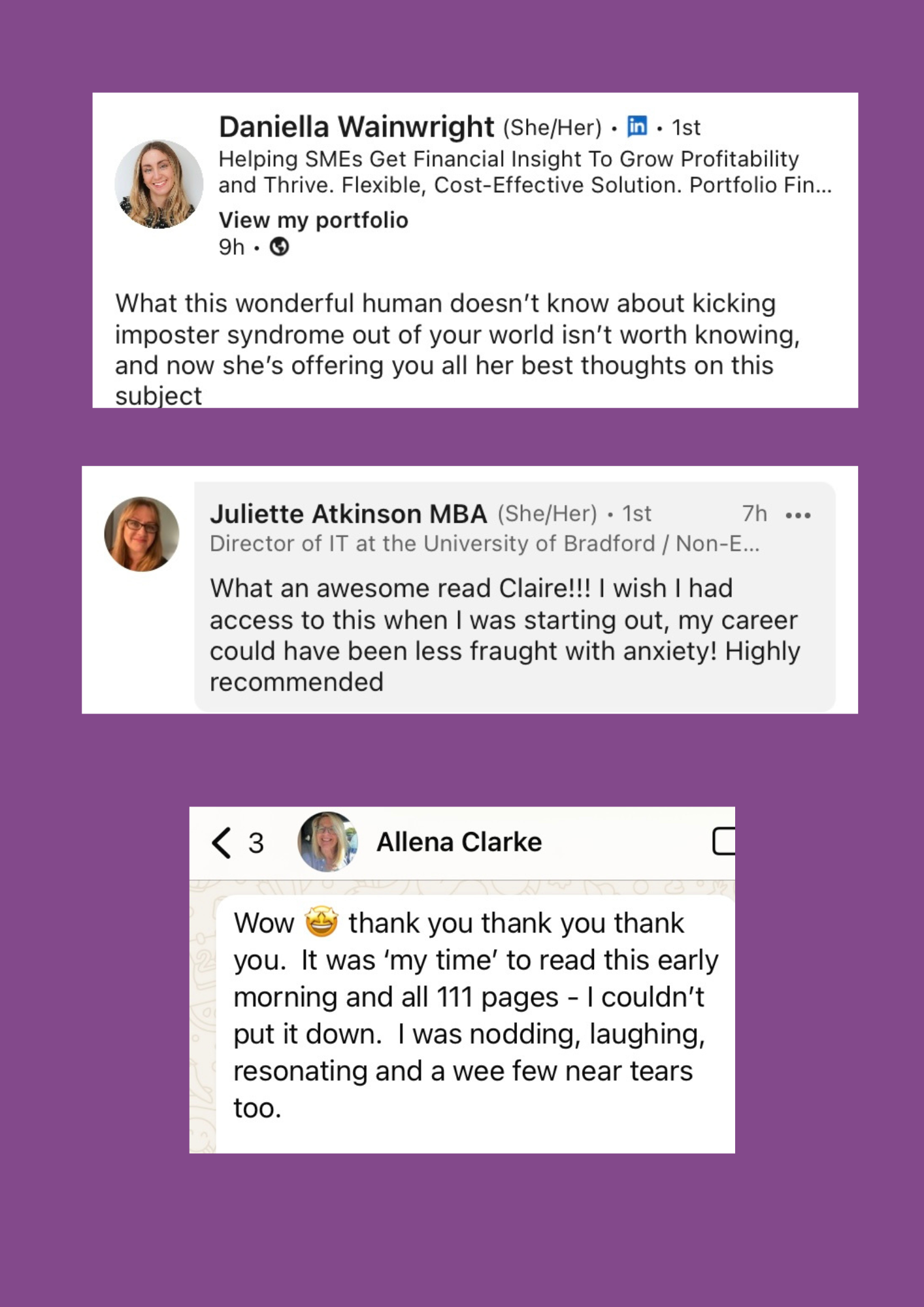Click the globe visibility icon next to 9h
Image resolution: width=924 pixels, height=1307 pixels.
279,247
